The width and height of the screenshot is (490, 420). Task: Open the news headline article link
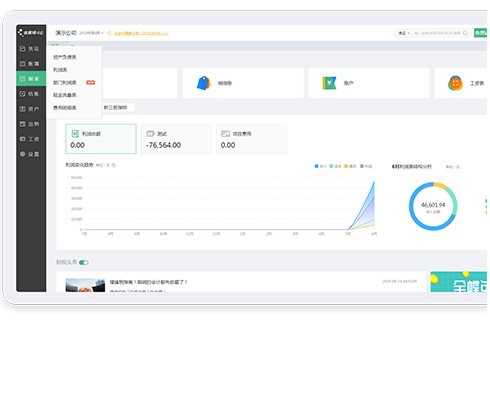click(x=148, y=282)
